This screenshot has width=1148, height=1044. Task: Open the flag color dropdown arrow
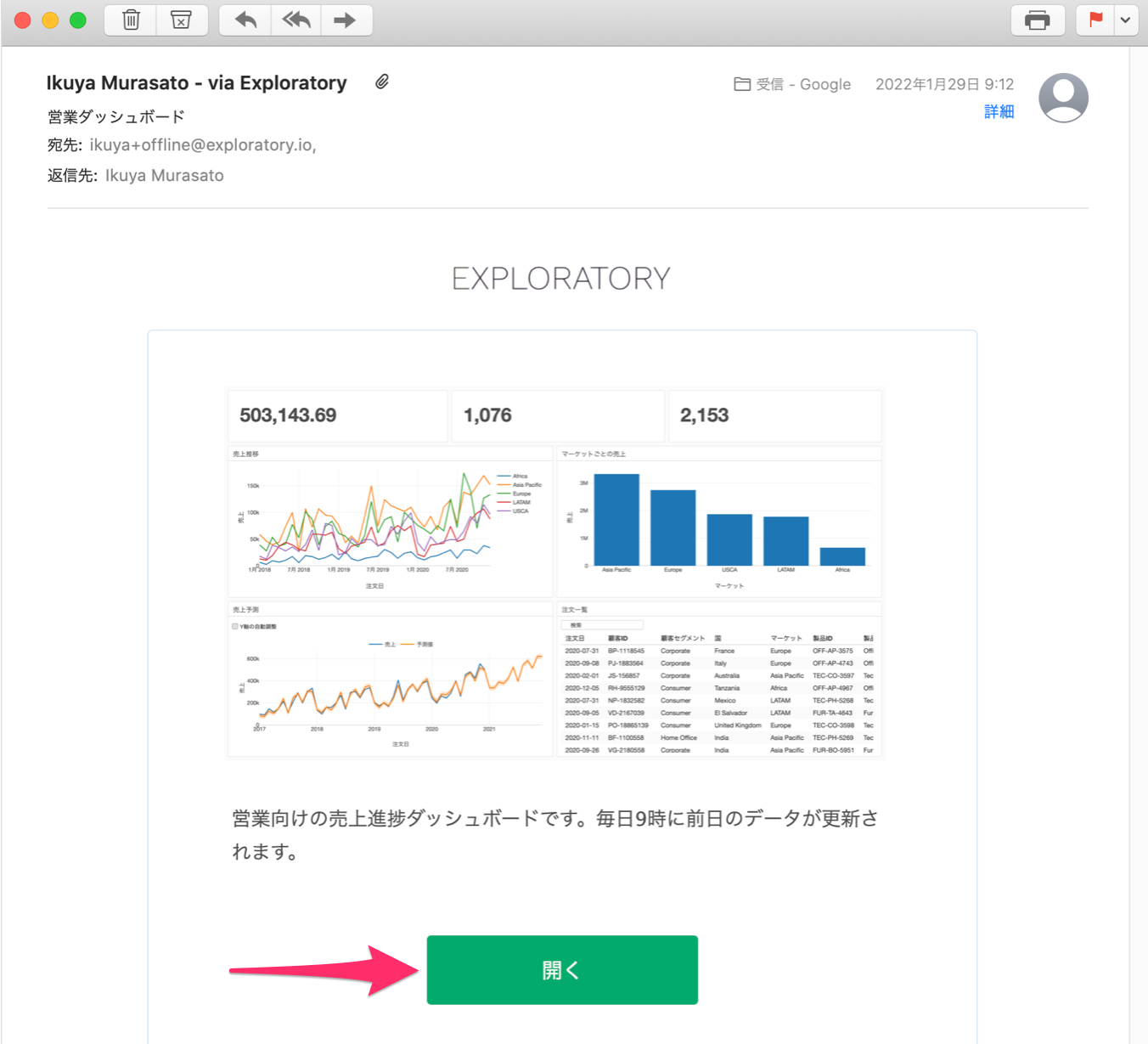click(x=1126, y=20)
